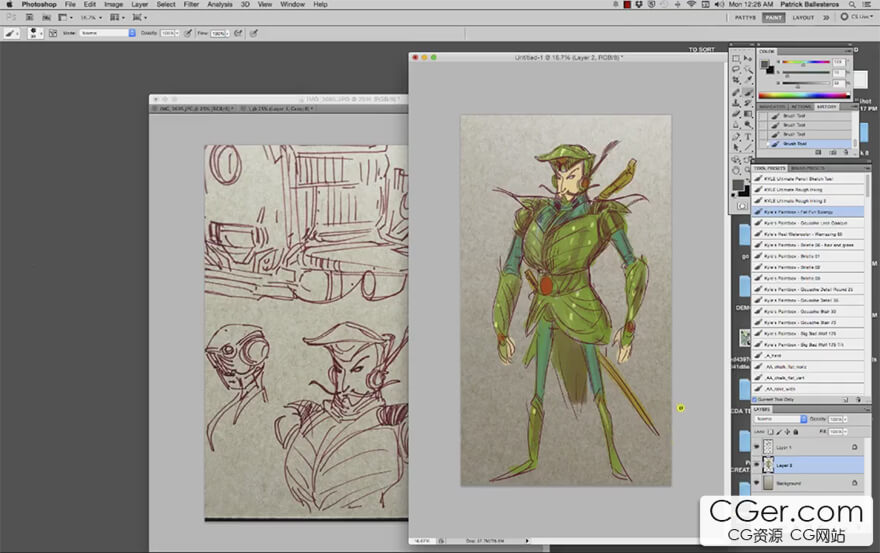Select the Lasso tool
This screenshot has width=880, height=553.
pyautogui.click(x=736, y=69)
